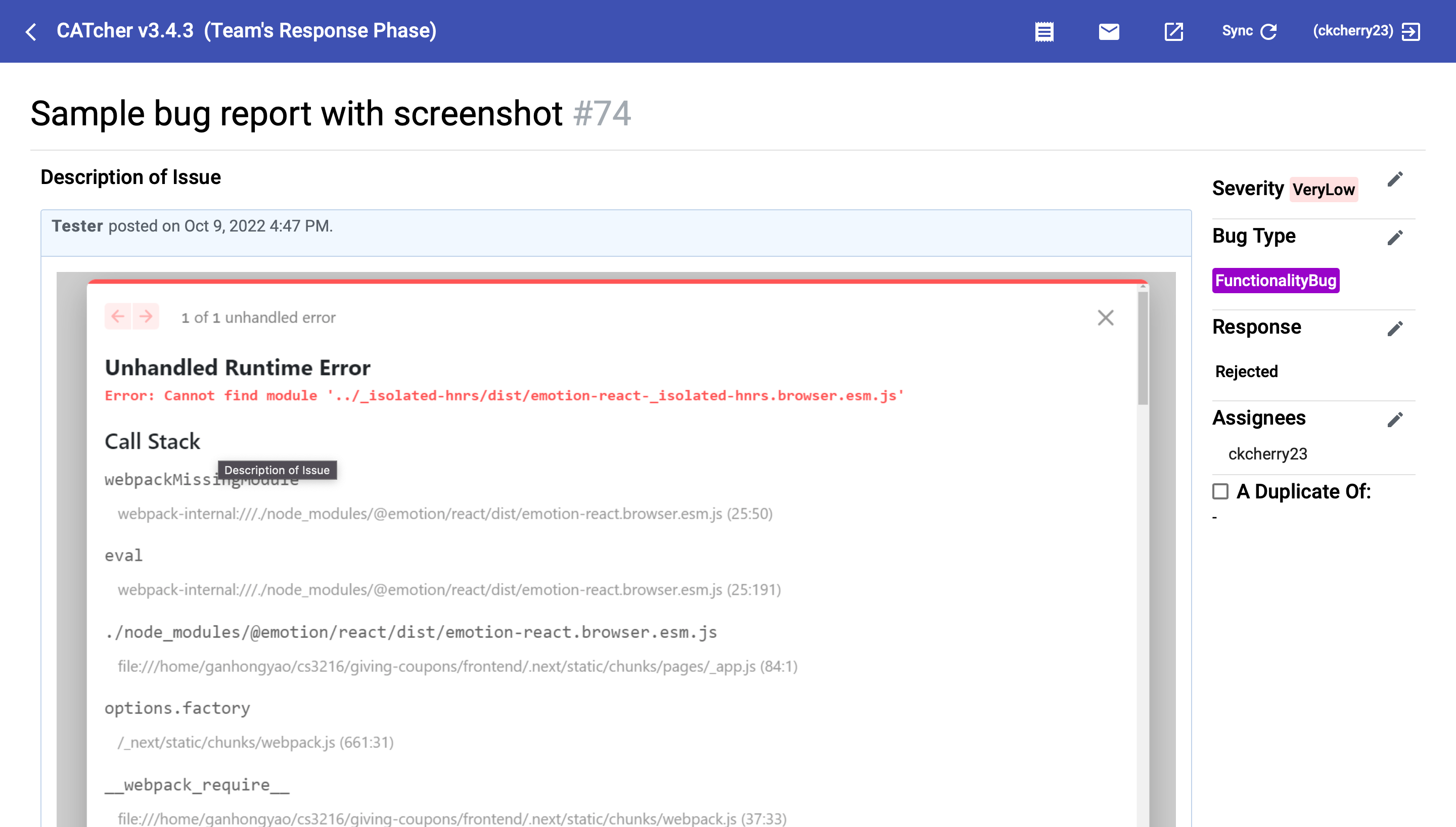
Task: Click the mail envelope icon
Action: (1109, 31)
